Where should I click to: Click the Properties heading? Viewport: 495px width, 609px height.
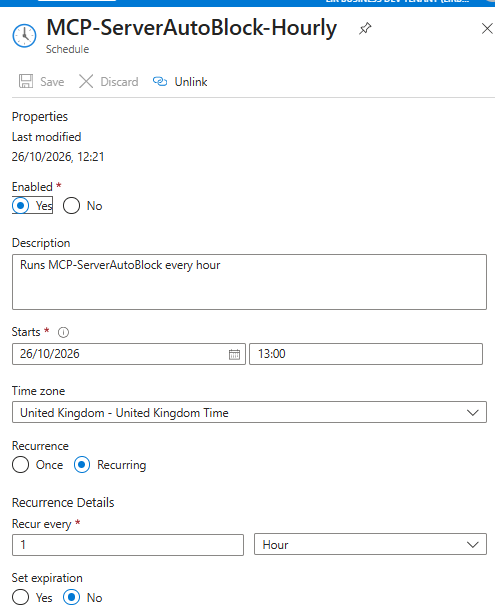tap(40, 117)
